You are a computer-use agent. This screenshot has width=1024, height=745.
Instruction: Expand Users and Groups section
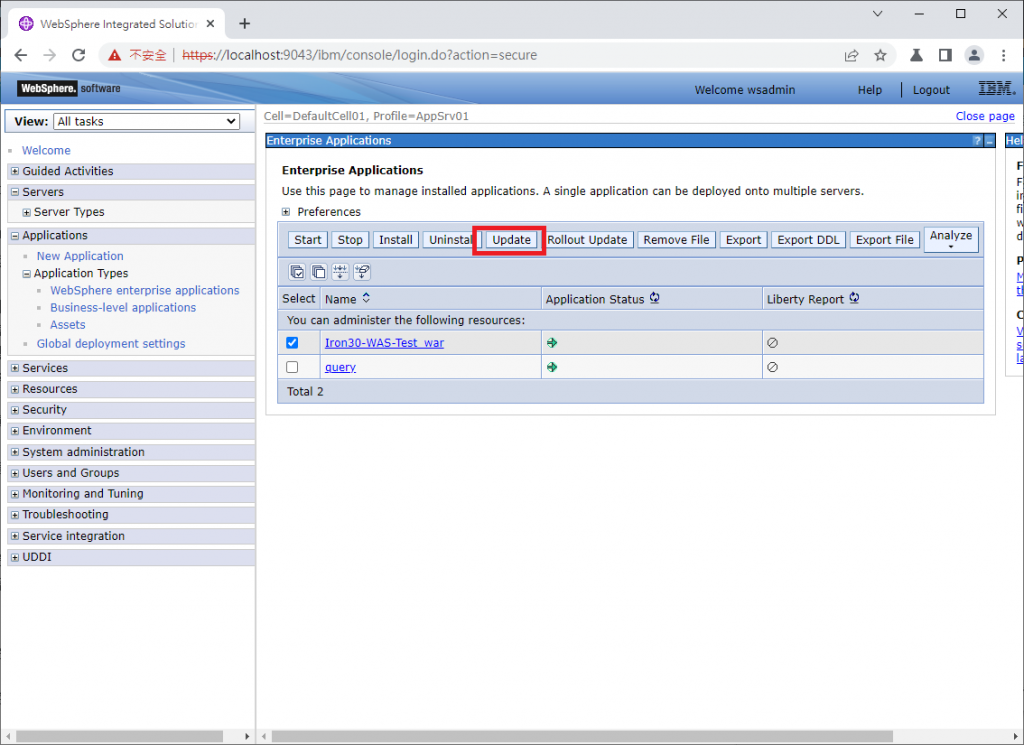tap(15, 473)
